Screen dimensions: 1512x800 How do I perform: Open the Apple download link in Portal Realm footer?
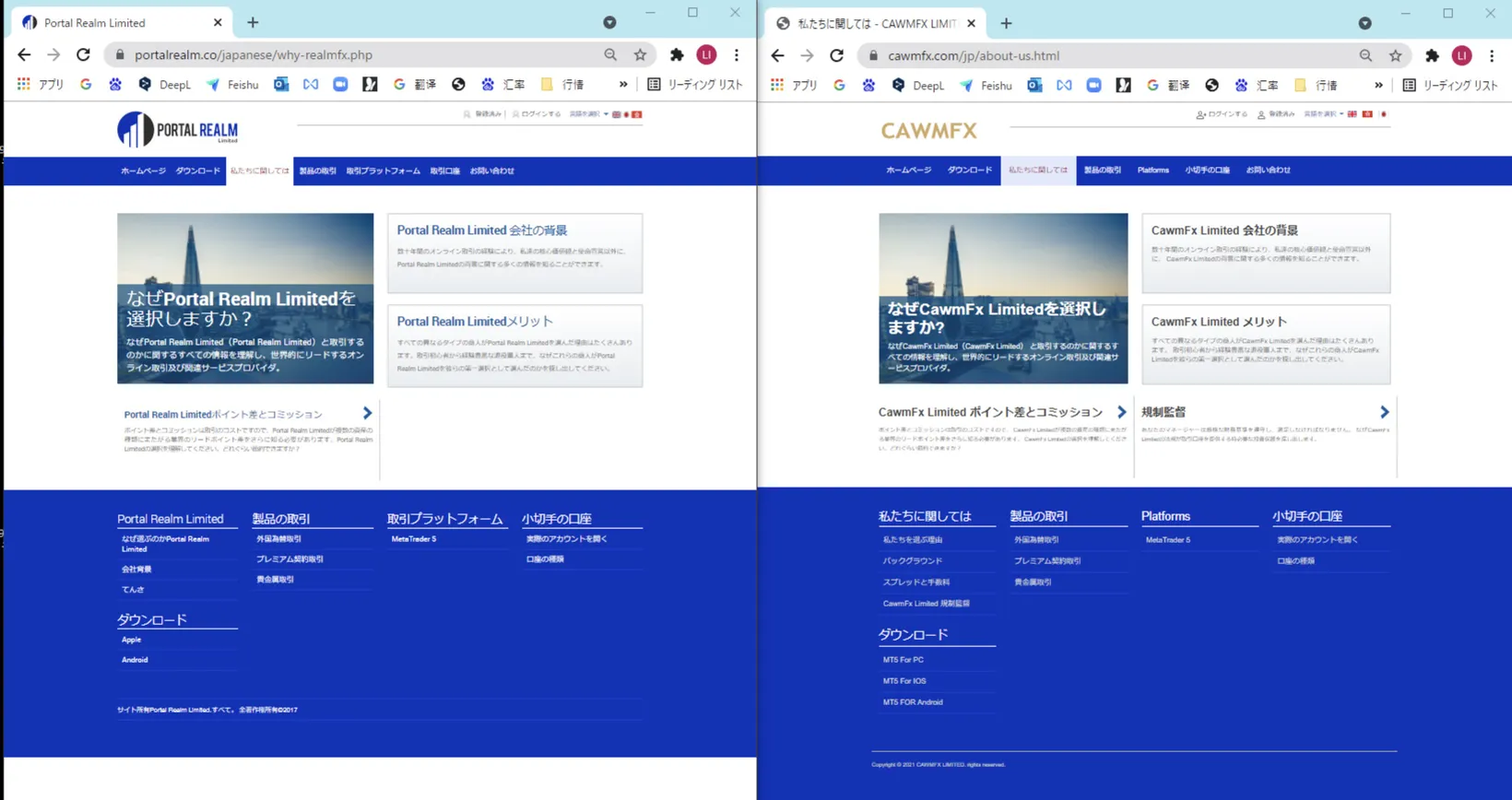pyautogui.click(x=132, y=640)
